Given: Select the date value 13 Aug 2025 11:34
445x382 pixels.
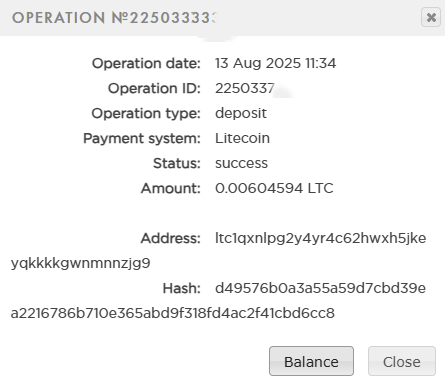Looking at the screenshot, I should (275, 63).
